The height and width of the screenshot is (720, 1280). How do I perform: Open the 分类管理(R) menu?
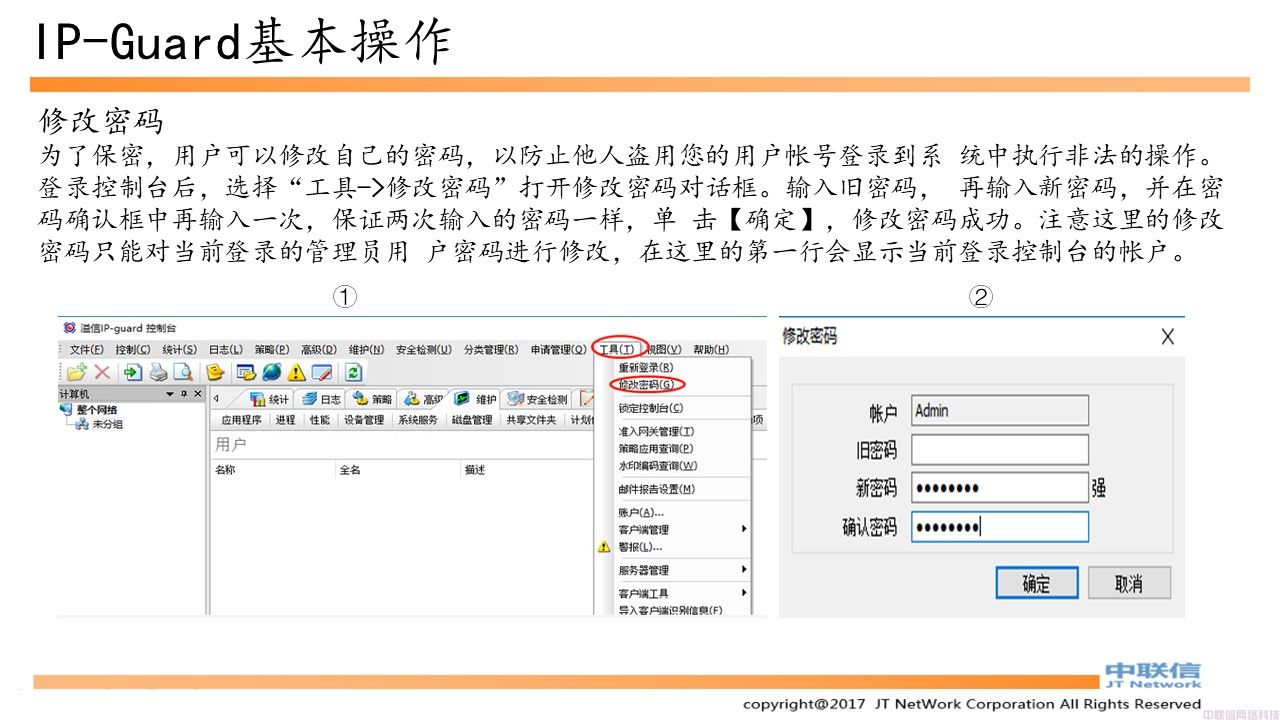click(491, 349)
